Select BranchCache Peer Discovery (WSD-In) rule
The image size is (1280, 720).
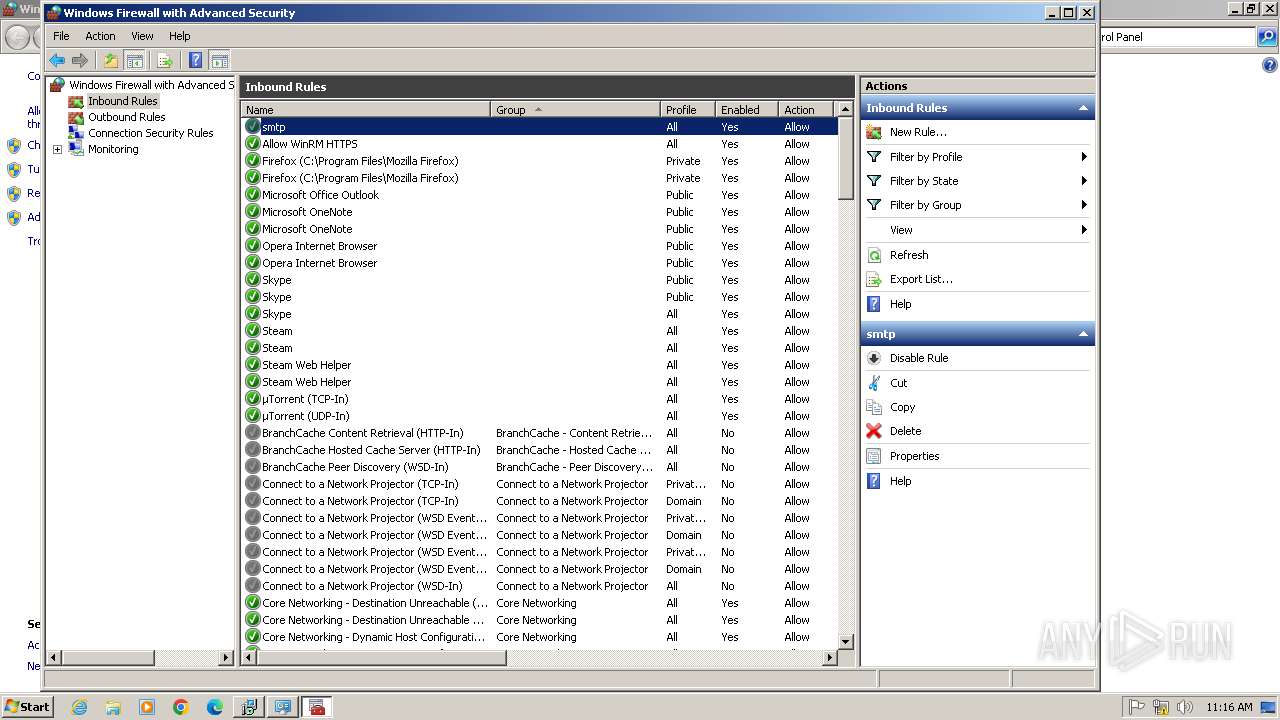[x=539, y=467]
